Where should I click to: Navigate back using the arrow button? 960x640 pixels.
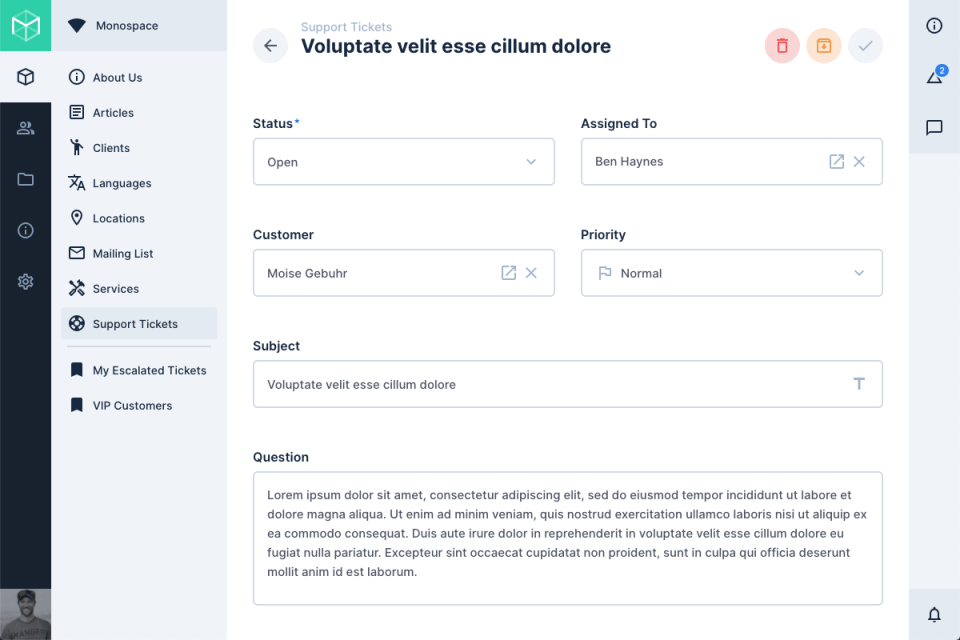click(x=270, y=45)
